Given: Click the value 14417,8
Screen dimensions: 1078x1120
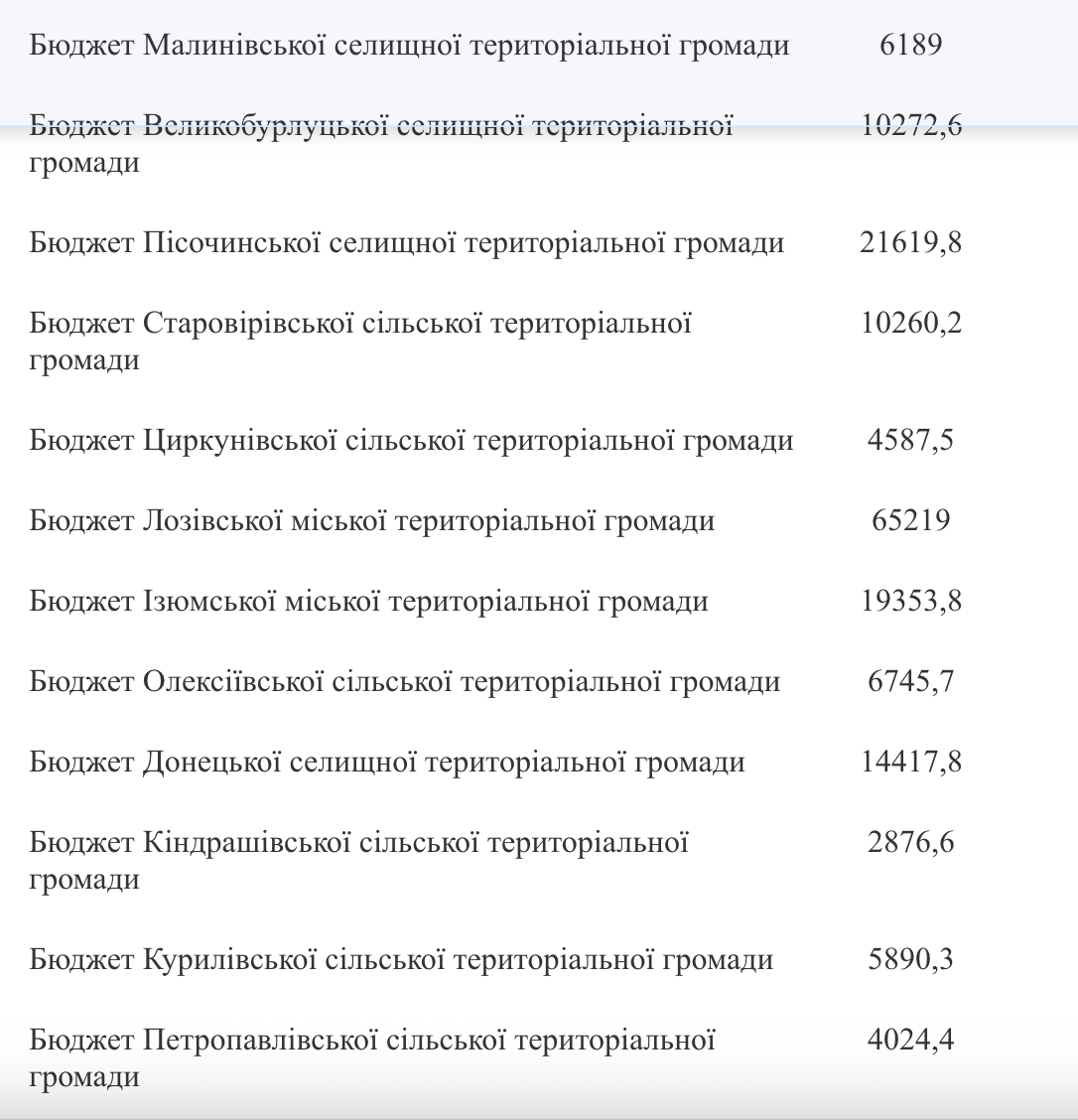Looking at the screenshot, I should (x=910, y=763).
